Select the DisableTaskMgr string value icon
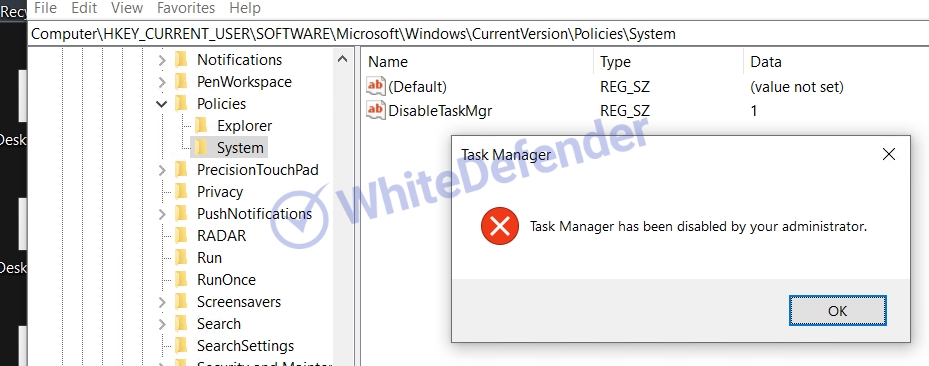Viewport: 929px width, 366px height. (376, 110)
